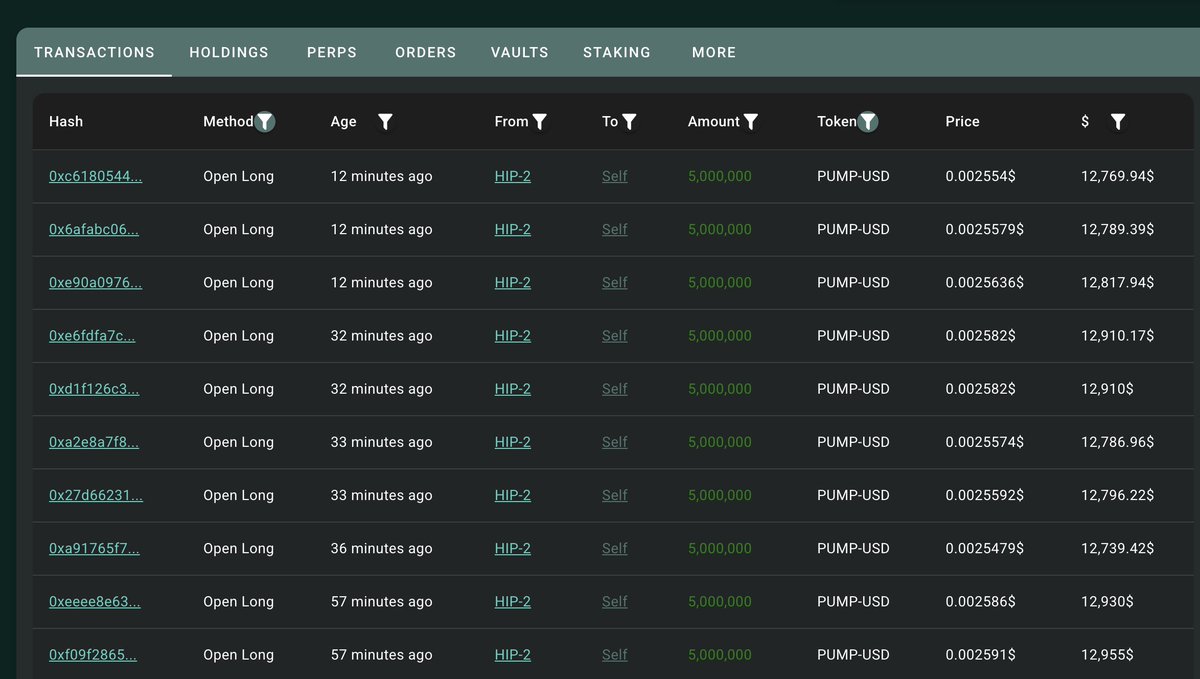
Task: Select dollar value 12,796.22$
Action: [1117, 495]
